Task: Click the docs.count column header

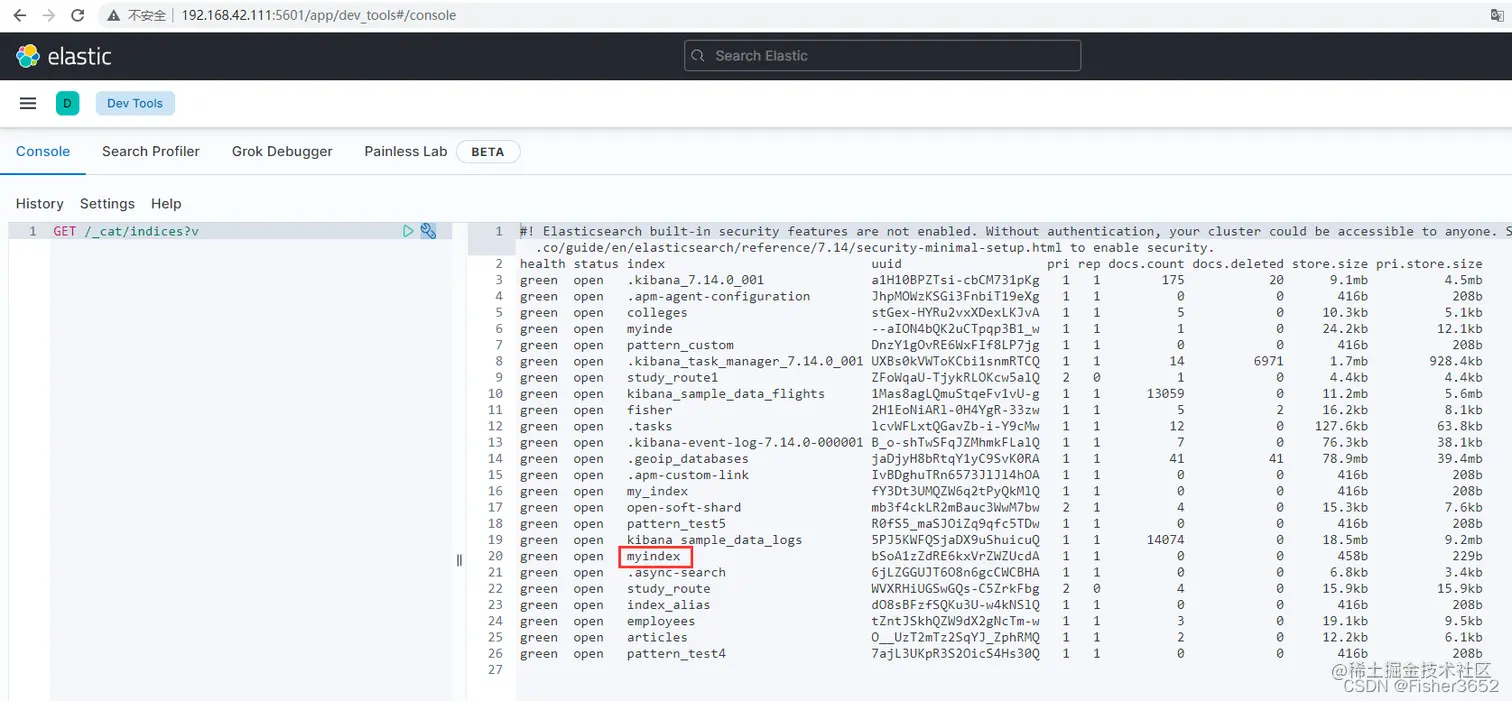Action: (1146, 264)
